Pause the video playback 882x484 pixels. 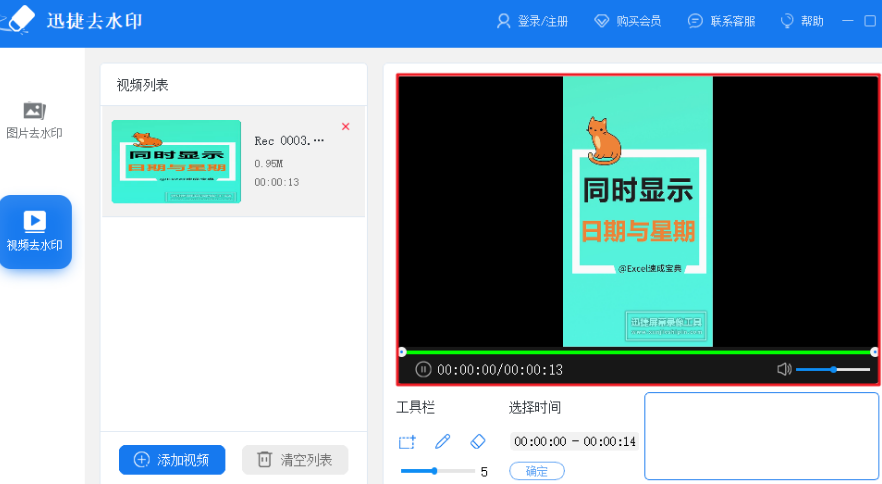point(423,369)
